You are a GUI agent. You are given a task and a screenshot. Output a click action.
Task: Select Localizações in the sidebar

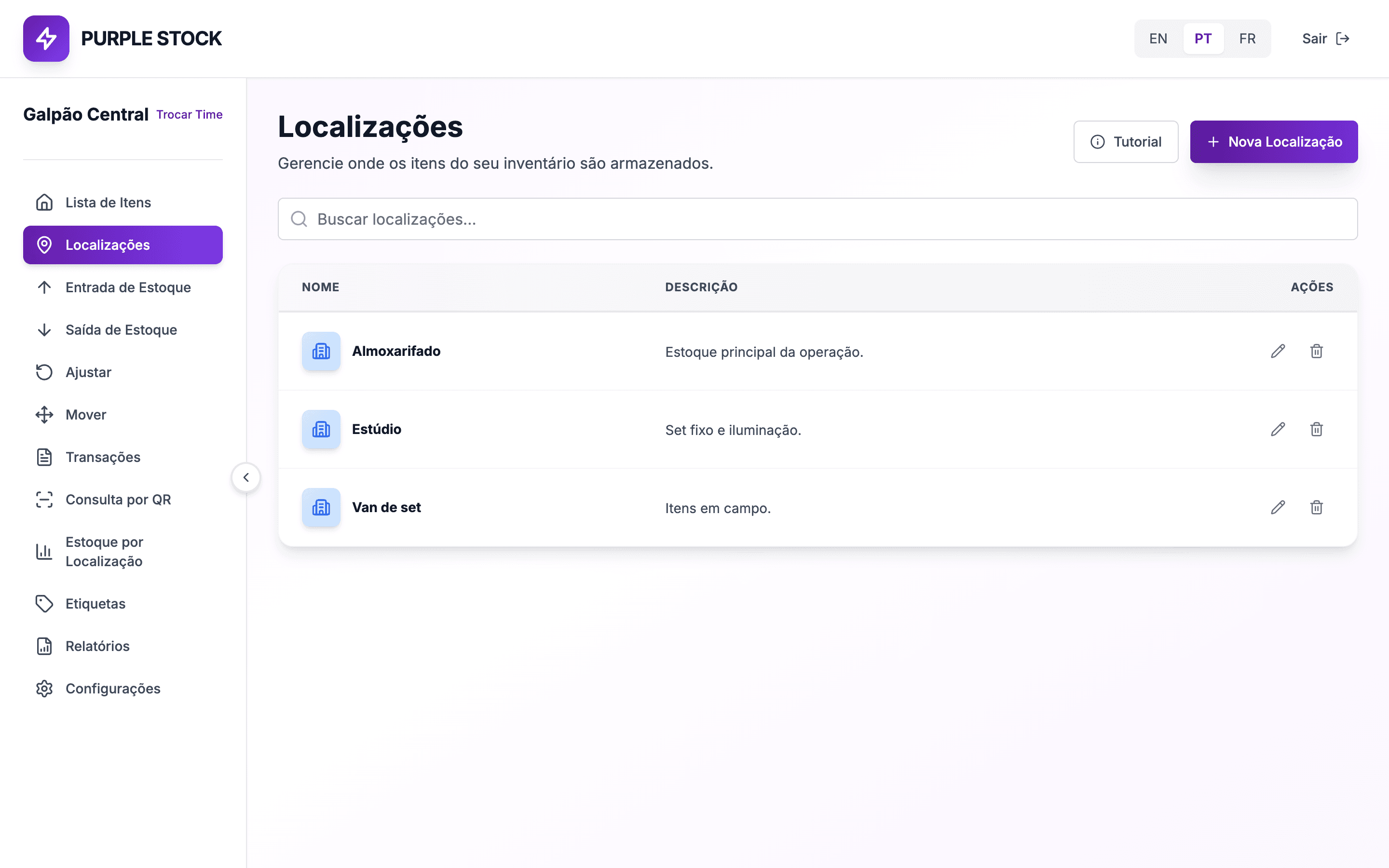[x=123, y=245]
